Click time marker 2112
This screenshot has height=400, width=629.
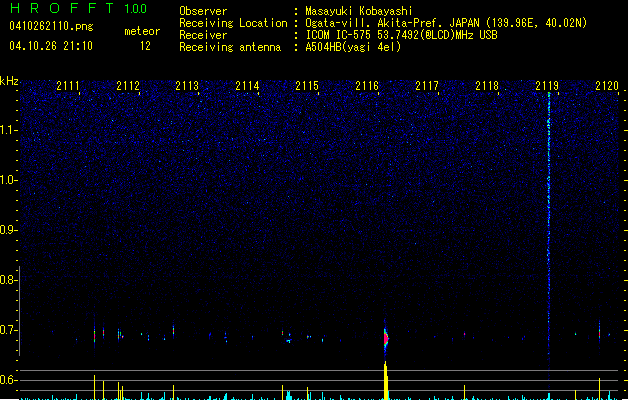[x=128, y=86]
